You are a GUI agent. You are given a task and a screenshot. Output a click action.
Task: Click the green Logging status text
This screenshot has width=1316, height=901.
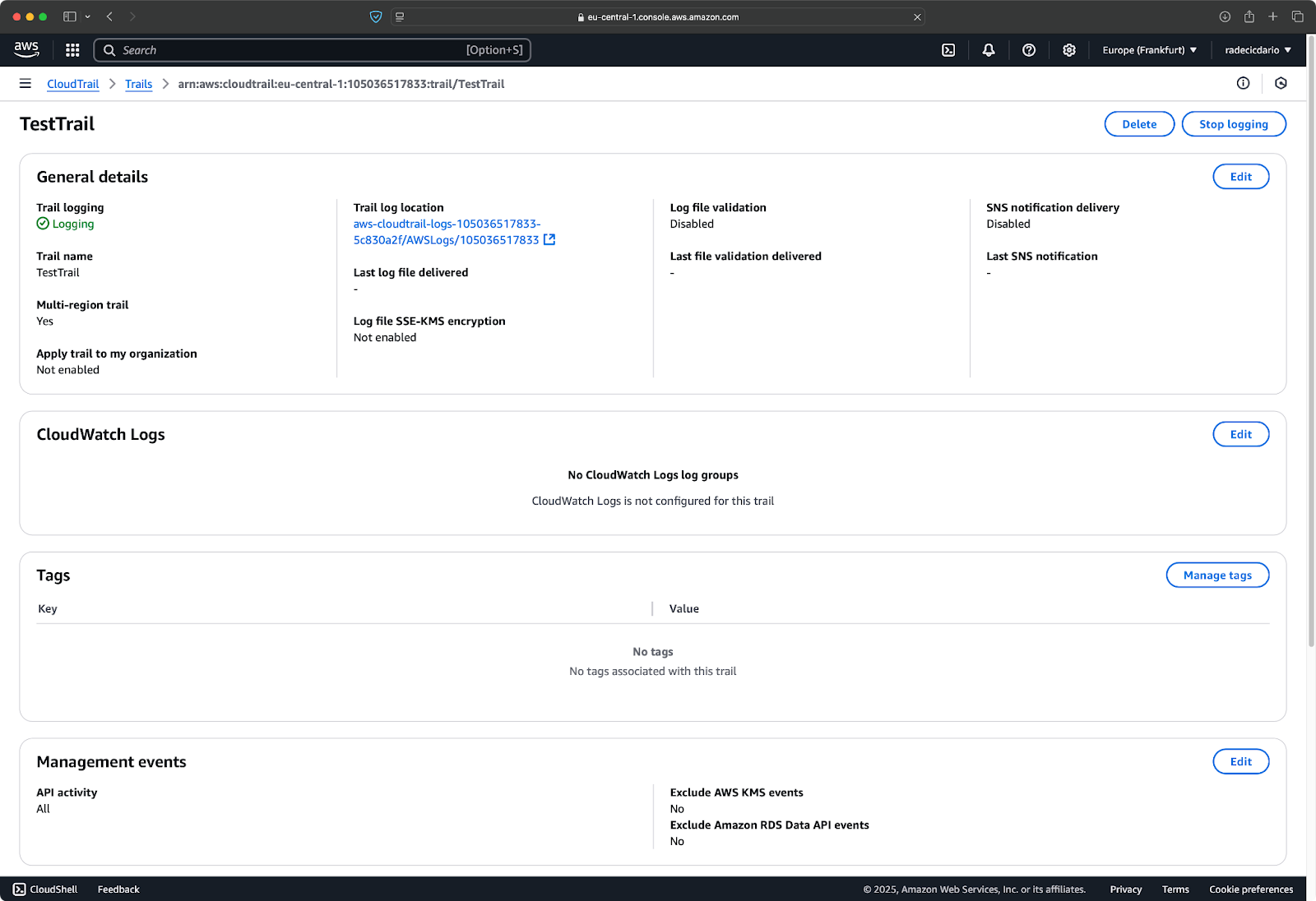point(73,224)
